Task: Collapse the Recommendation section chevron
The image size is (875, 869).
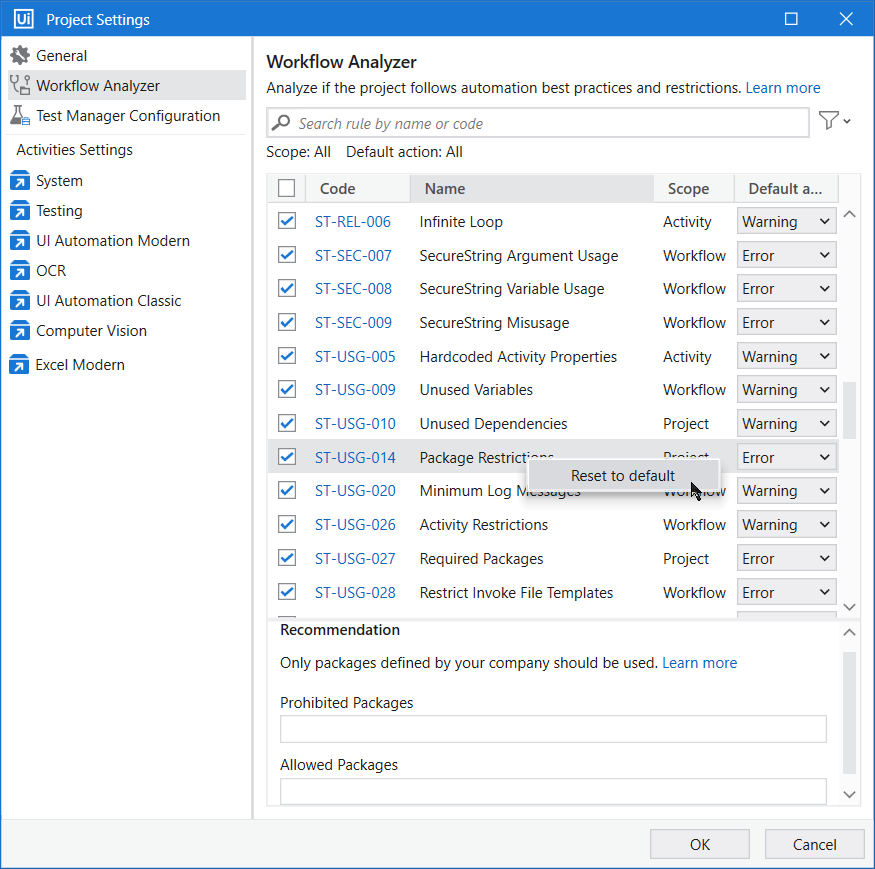Action: pos(849,632)
